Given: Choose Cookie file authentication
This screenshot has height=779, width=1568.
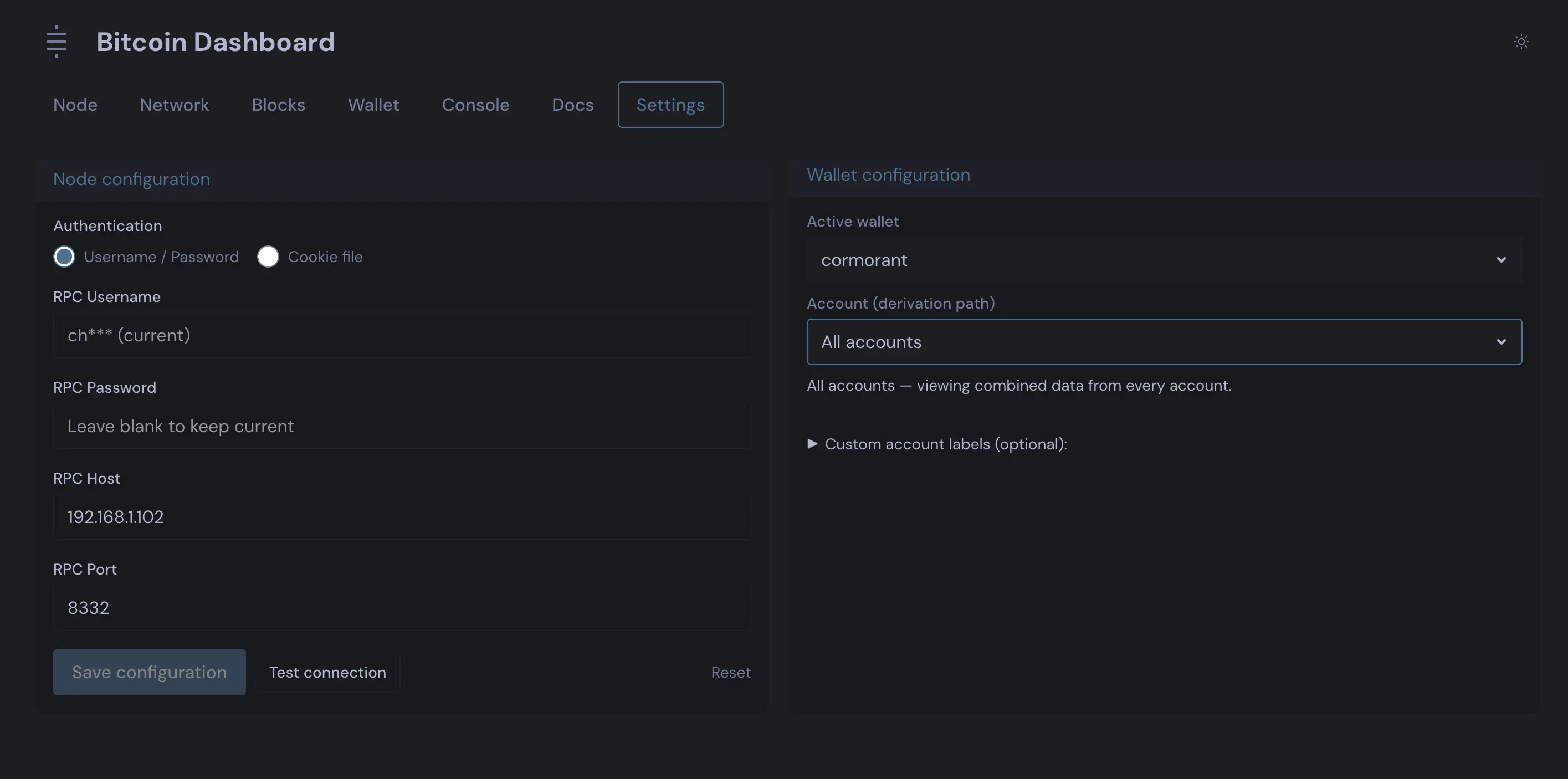Looking at the screenshot, I should point(268,256).
